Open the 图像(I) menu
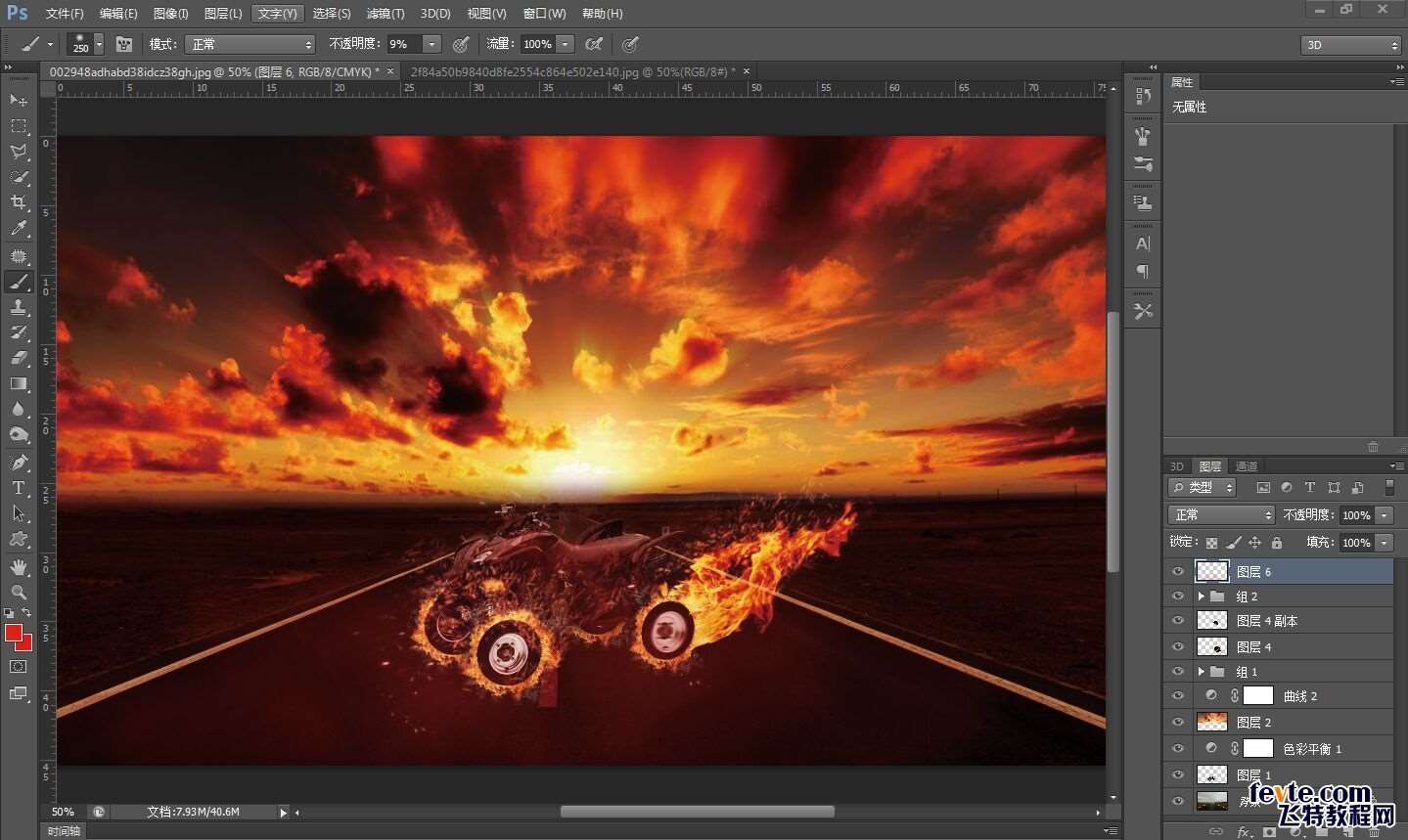The width and height of the screenshot is (1408, 840). (x=170, y=14)
